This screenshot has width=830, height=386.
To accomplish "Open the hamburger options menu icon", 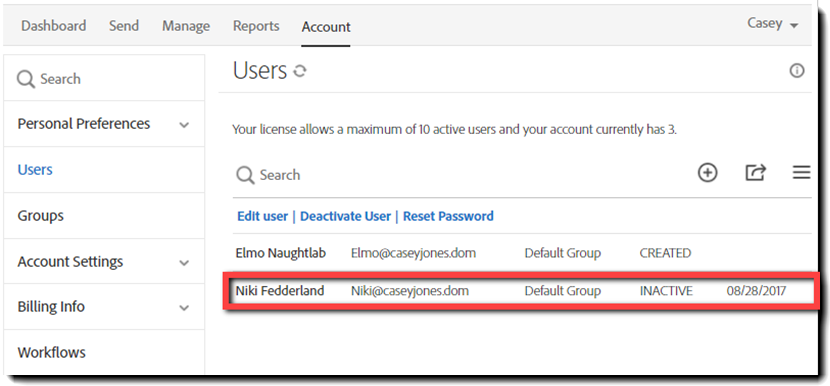I will (801, 173).
